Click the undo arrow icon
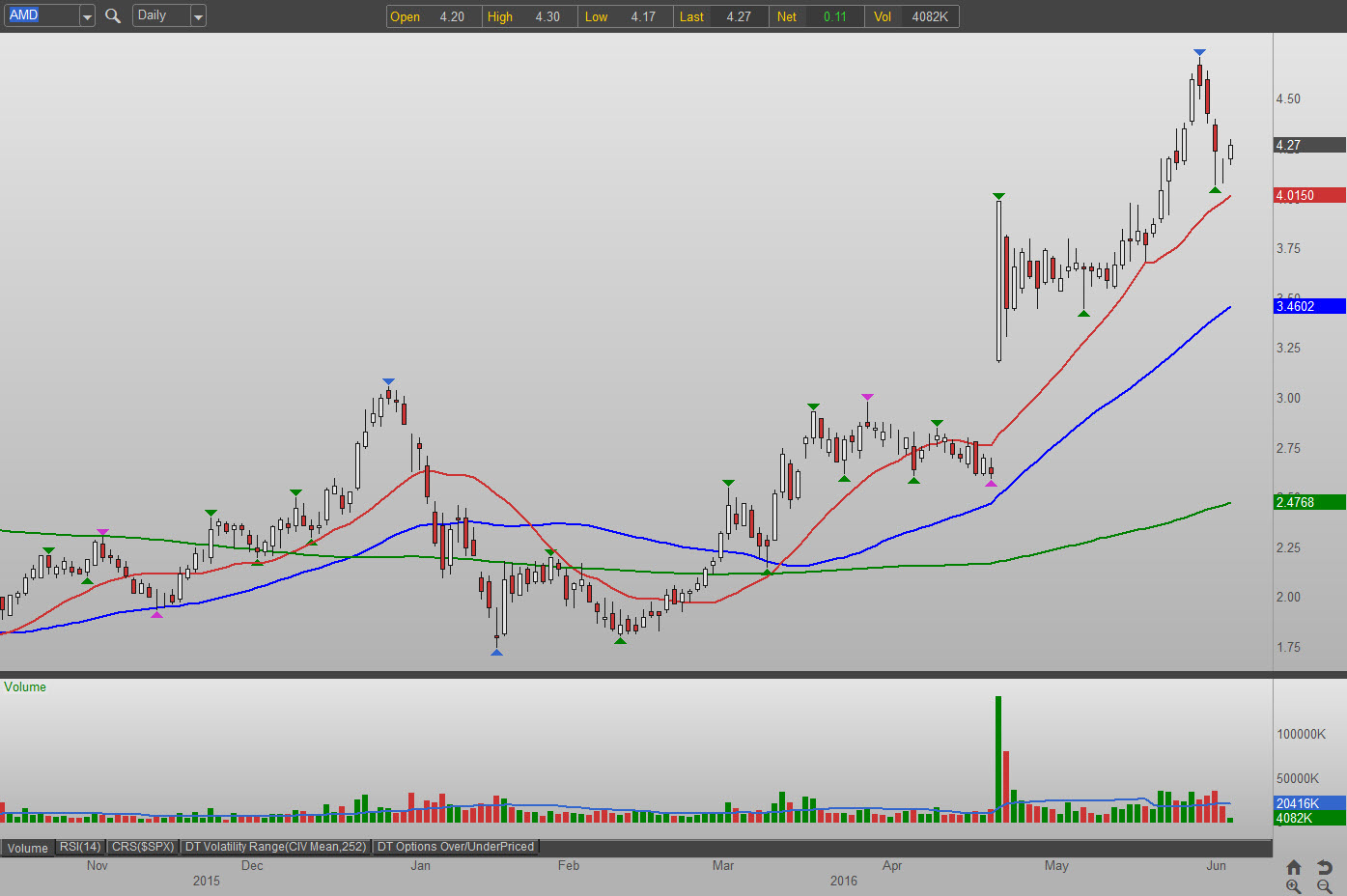Screen dimensions: 1347x896 (x=1325, y=867)
